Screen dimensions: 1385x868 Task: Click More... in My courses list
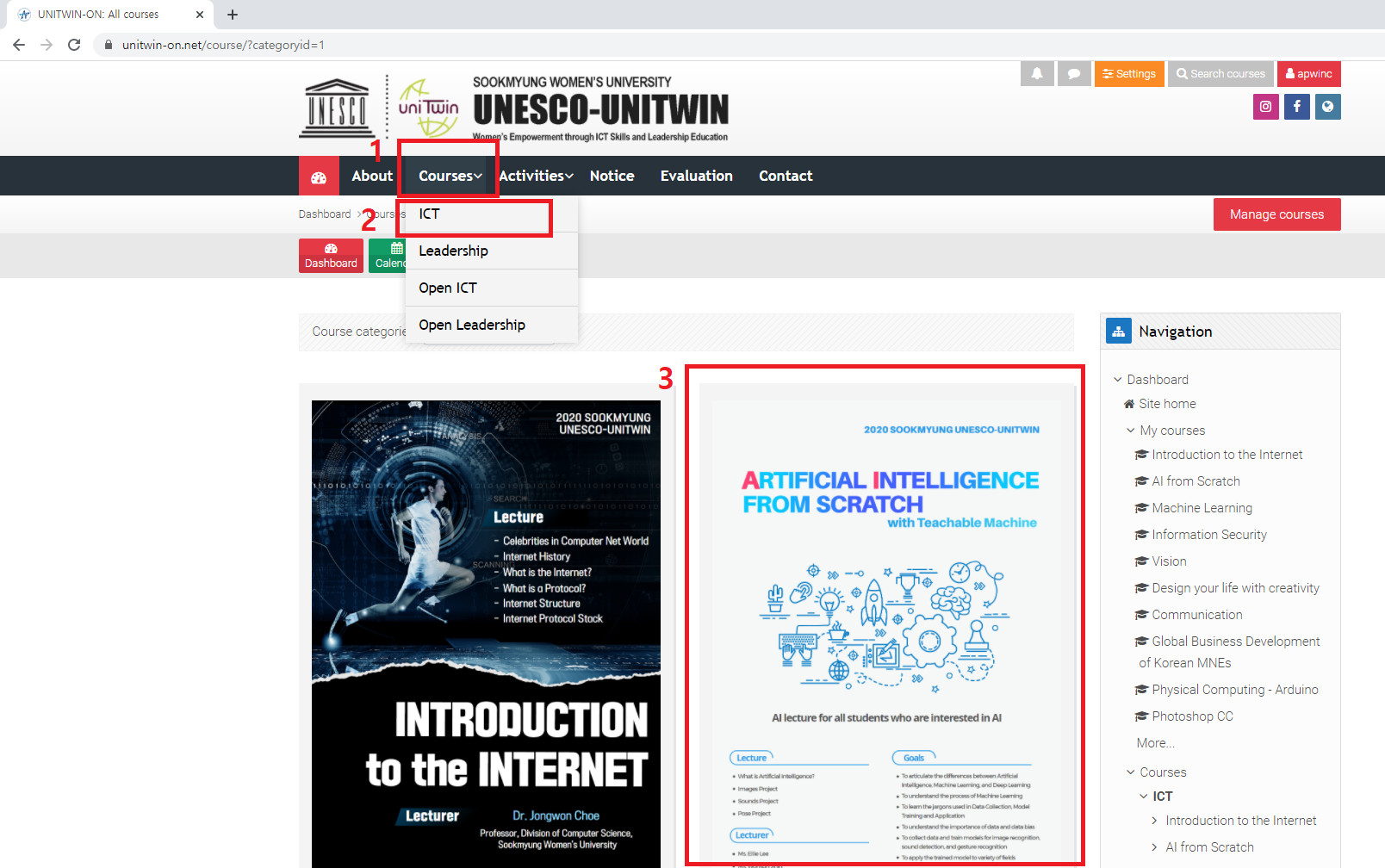1155,743
